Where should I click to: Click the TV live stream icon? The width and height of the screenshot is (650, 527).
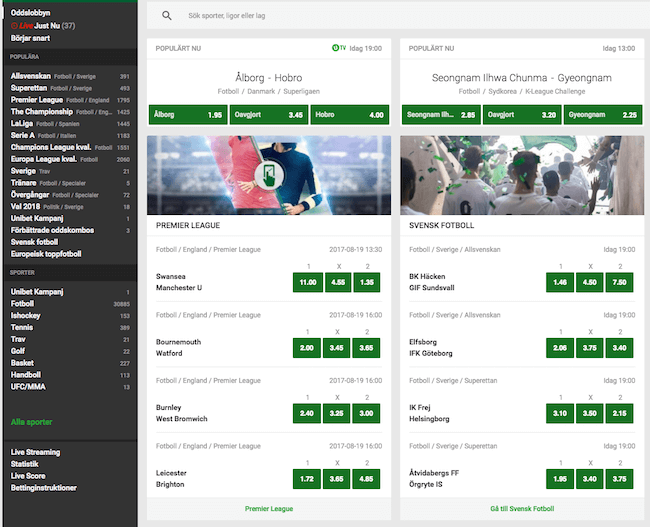point(339,48)
